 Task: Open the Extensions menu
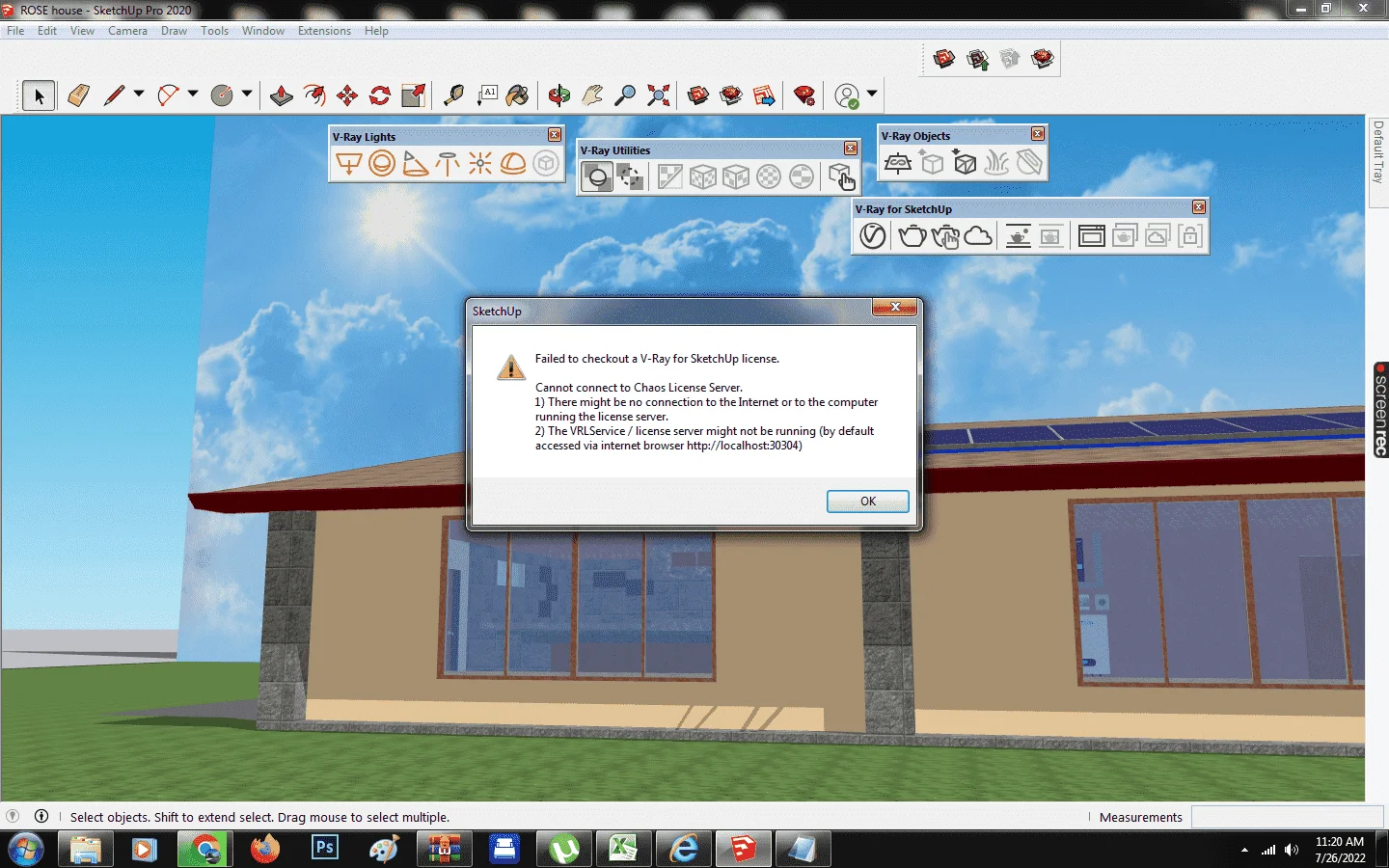click(x=324, y=31)
